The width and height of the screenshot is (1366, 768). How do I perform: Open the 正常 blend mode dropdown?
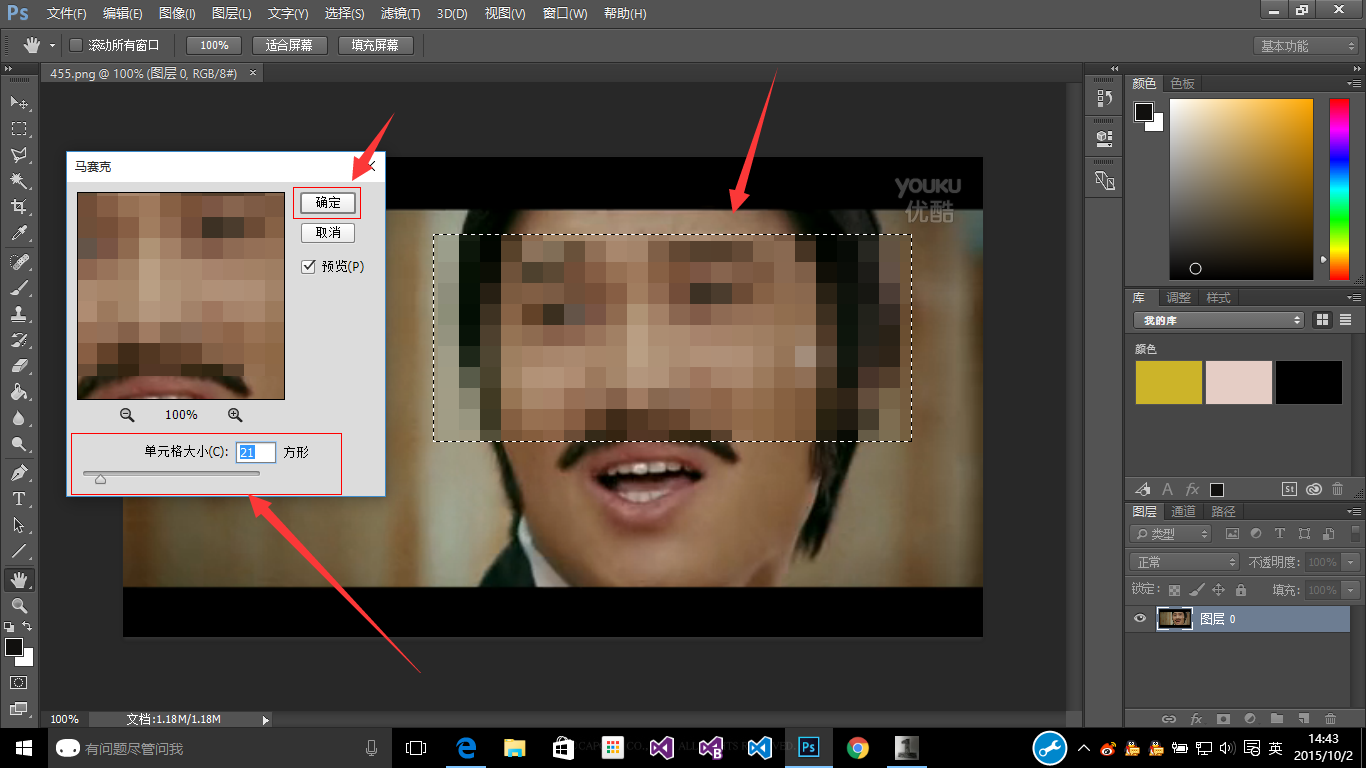[x=1184, y=562]
